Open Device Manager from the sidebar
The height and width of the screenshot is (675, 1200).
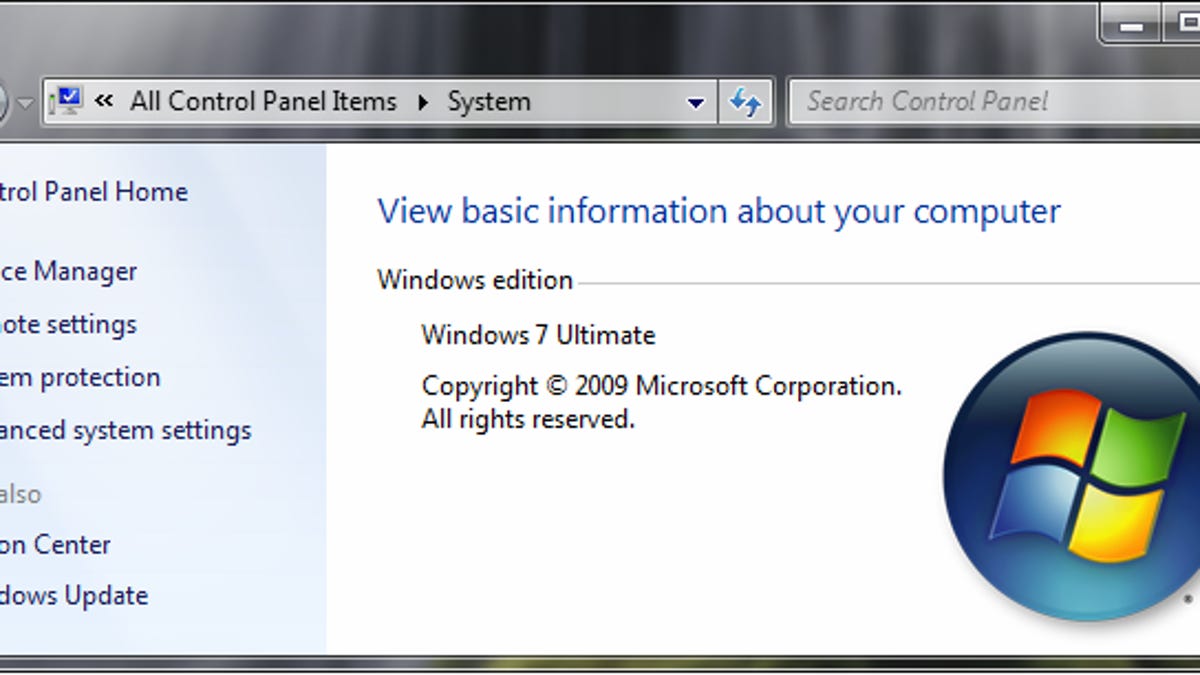pos(68,271)
